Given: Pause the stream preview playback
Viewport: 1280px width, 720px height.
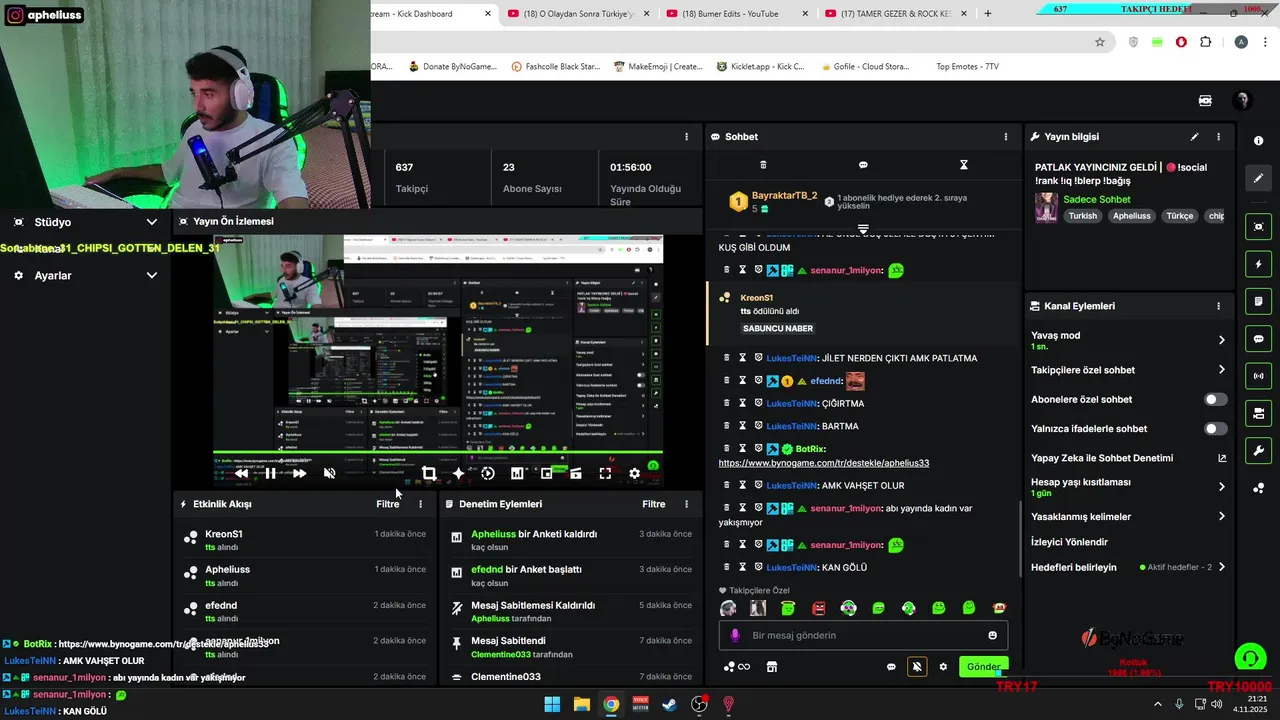Looking at the screenshot, I should tap(270, 473).
